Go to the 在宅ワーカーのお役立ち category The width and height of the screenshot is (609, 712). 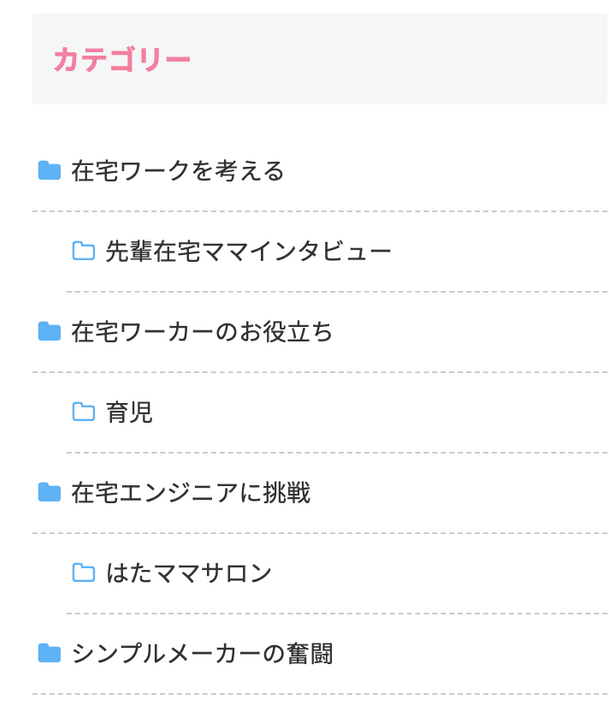pos(202,332)
